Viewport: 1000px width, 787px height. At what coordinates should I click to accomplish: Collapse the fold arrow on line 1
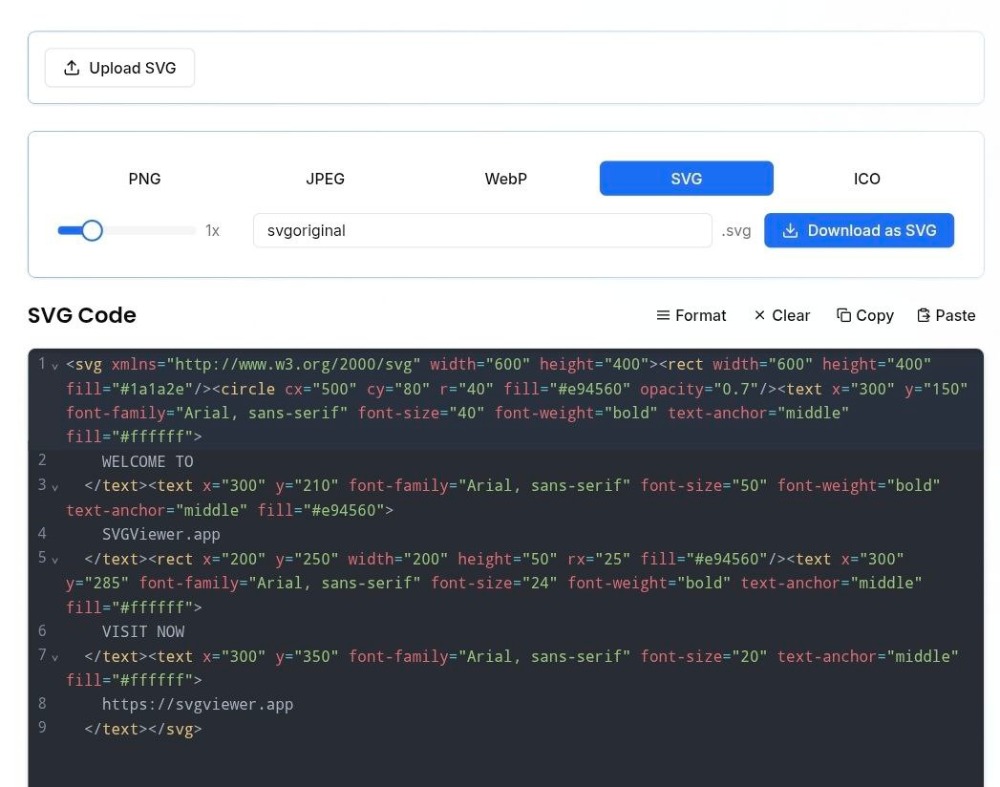55,365
